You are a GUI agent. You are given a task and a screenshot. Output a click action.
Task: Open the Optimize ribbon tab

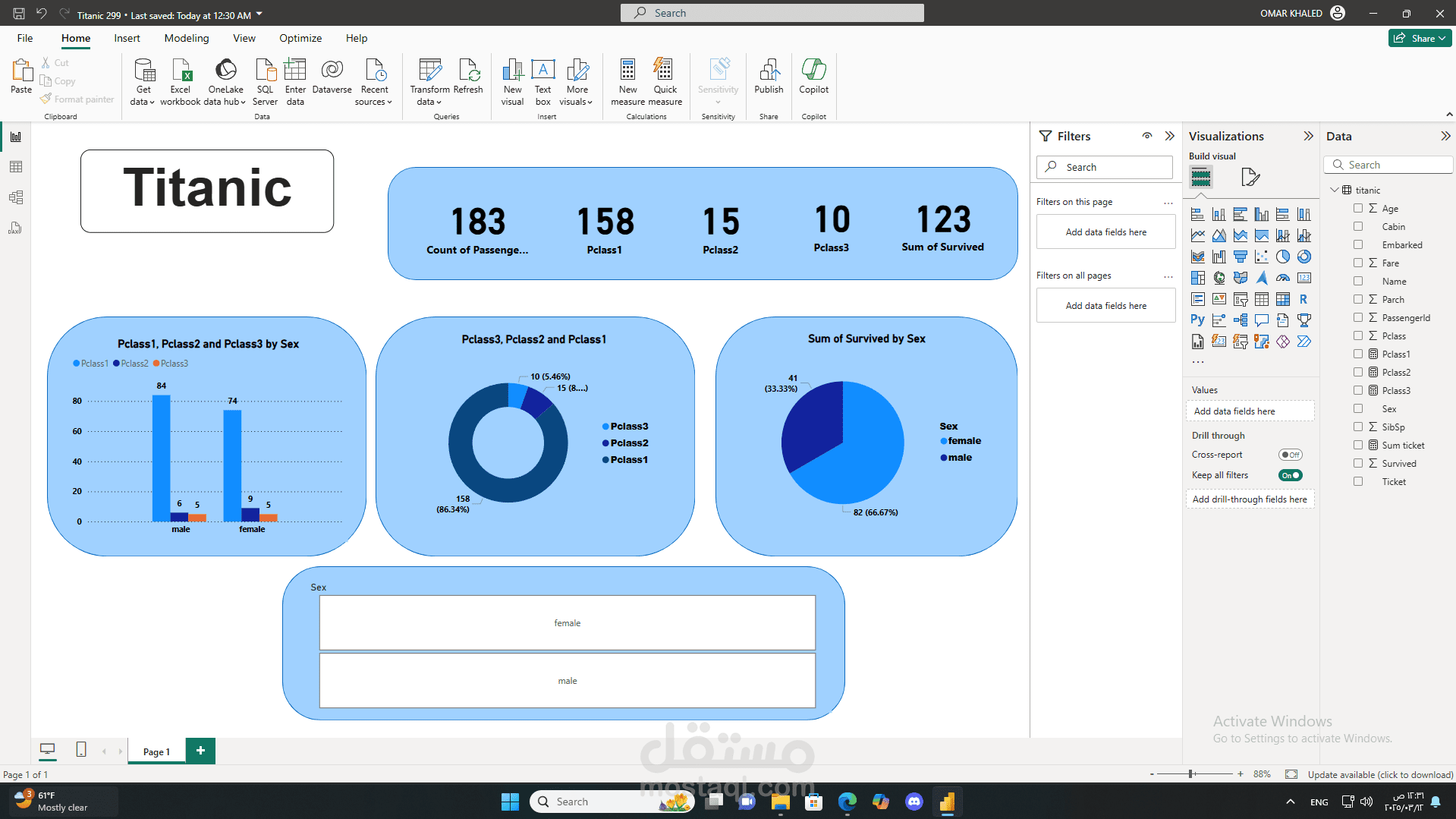click(x=300, y=38)
